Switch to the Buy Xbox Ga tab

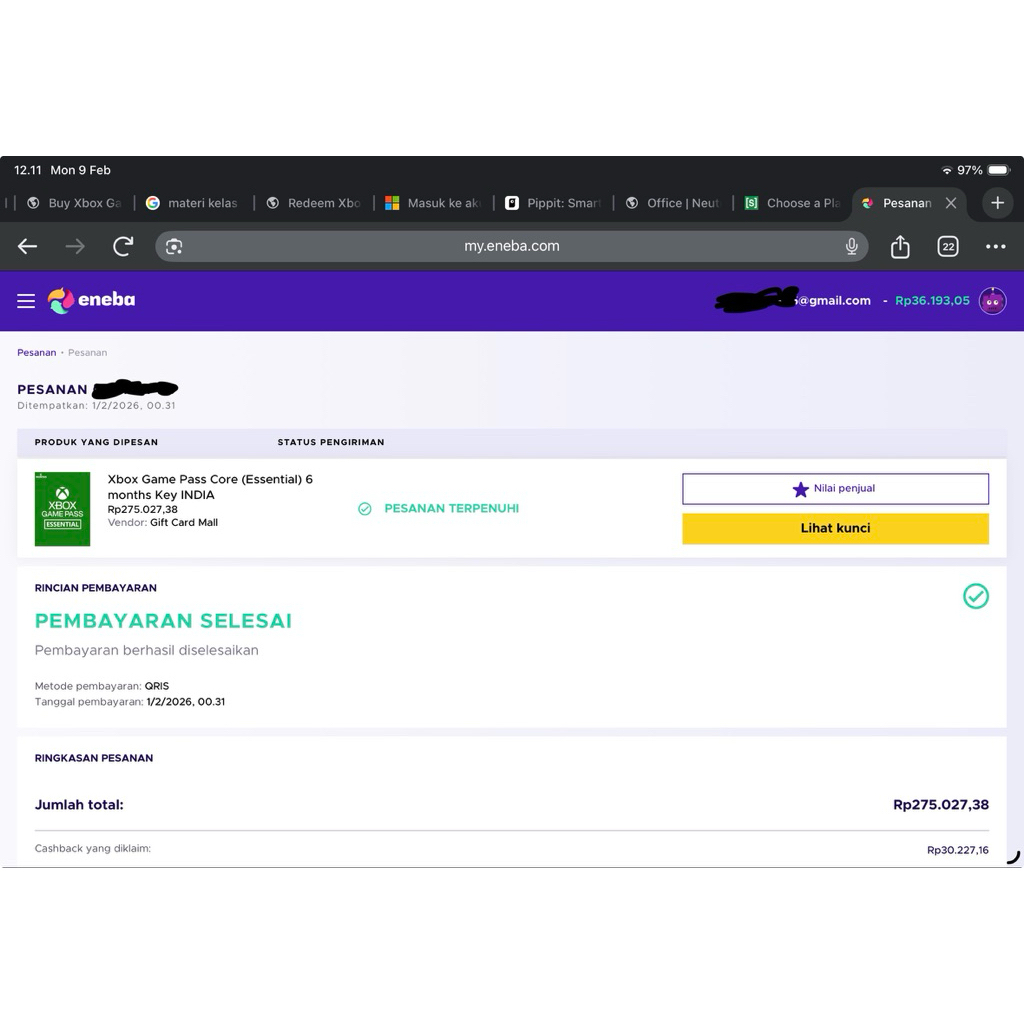pyautogui.click(x=74, y=203)
